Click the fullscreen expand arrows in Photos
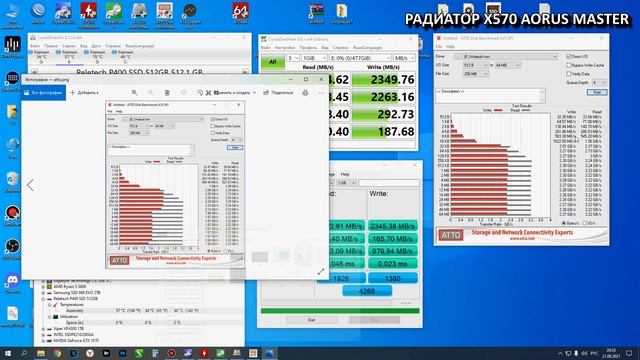 pos(321,271)
